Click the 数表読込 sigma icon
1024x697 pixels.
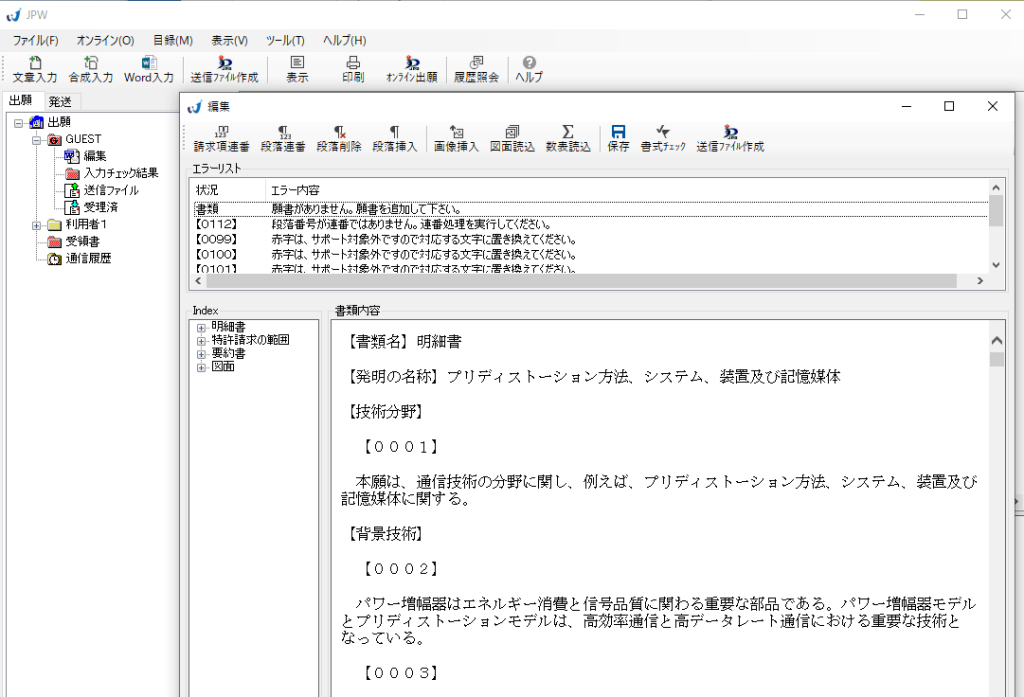tap(567, 138)
